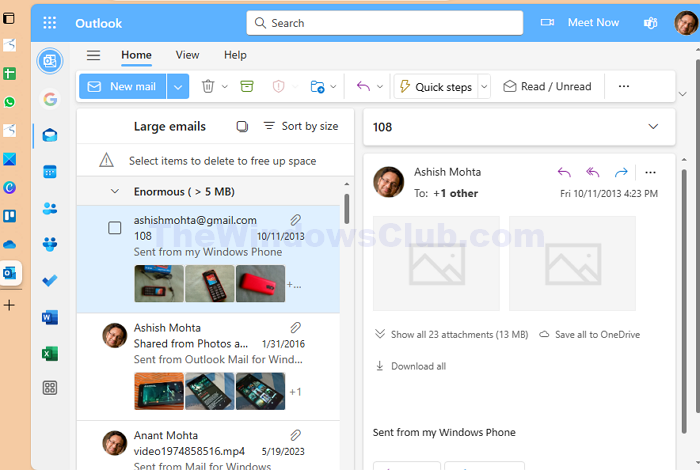The image size is (700, 470).
Task: Launch Excel from the app rail
Action: (50, 354)
